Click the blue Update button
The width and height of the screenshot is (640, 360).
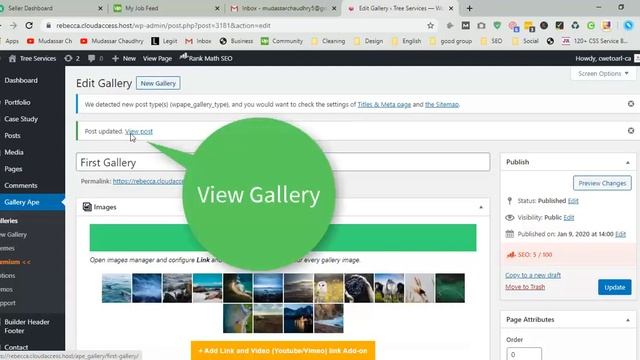pos(615,287)
